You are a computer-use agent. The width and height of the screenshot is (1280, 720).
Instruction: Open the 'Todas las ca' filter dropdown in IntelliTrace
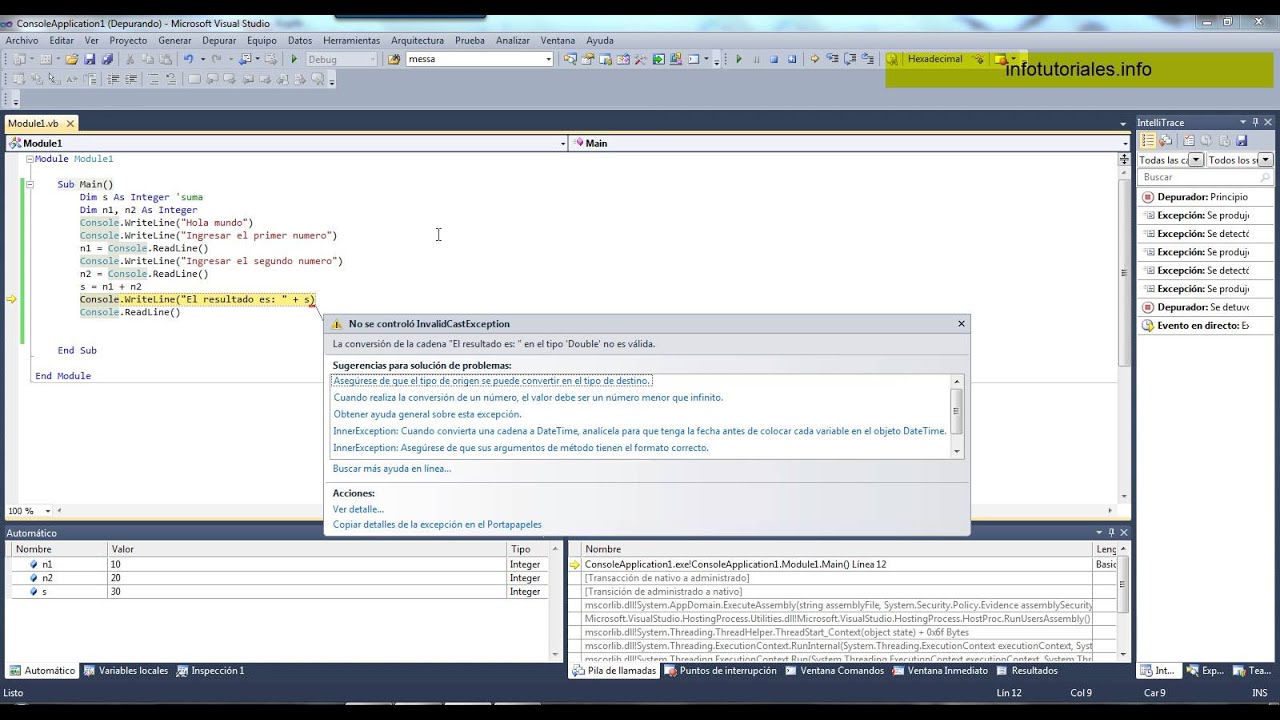click(1196, 159)
